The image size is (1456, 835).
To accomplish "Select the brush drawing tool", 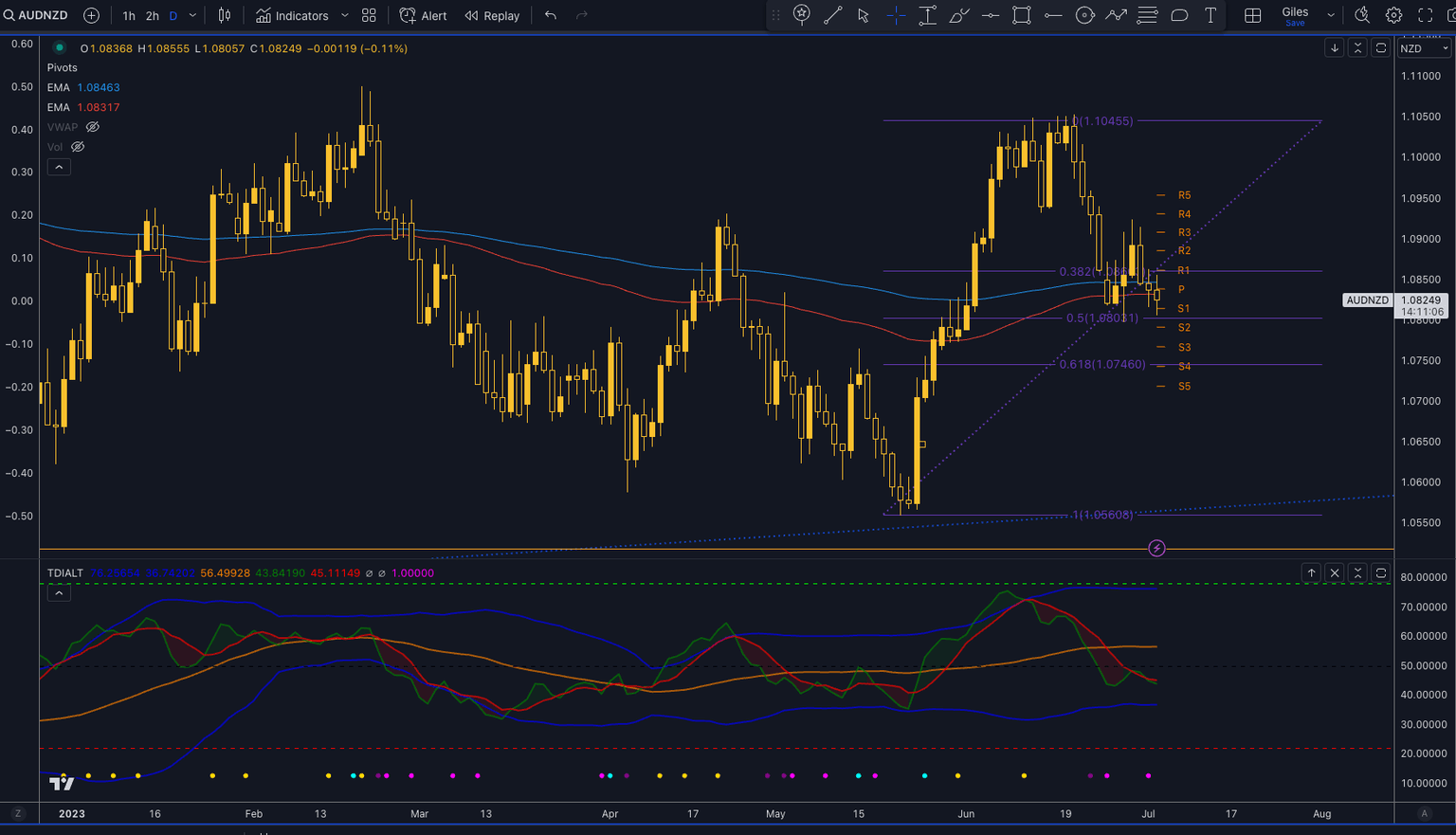I will (958, 15).
